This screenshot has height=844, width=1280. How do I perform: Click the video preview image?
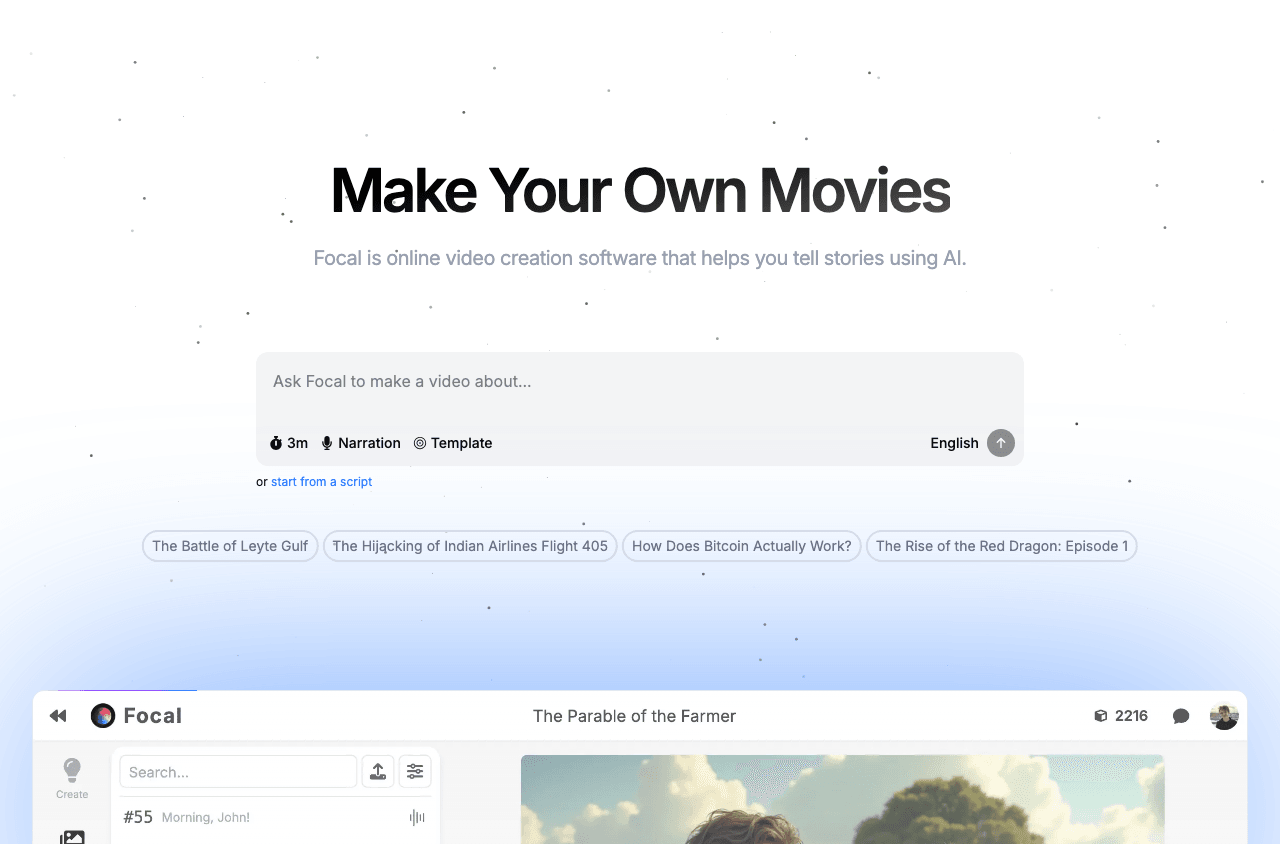843,800
